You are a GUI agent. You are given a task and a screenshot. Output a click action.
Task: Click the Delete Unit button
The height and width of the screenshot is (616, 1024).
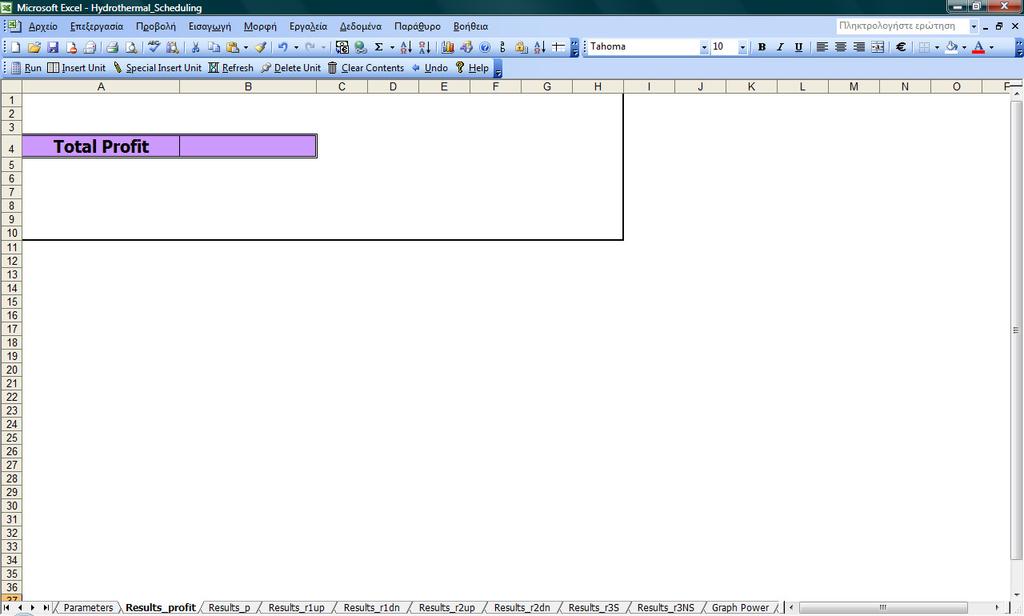coord(291,68)
